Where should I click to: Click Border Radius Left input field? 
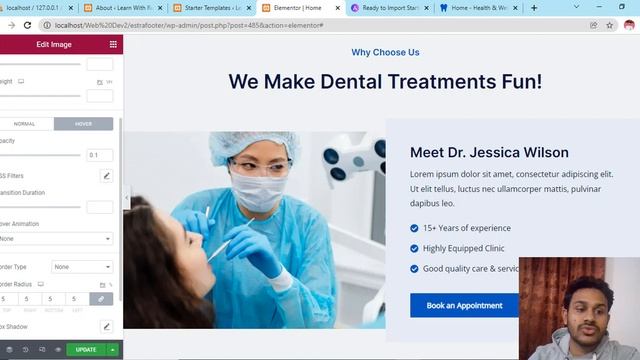[77, 299]
